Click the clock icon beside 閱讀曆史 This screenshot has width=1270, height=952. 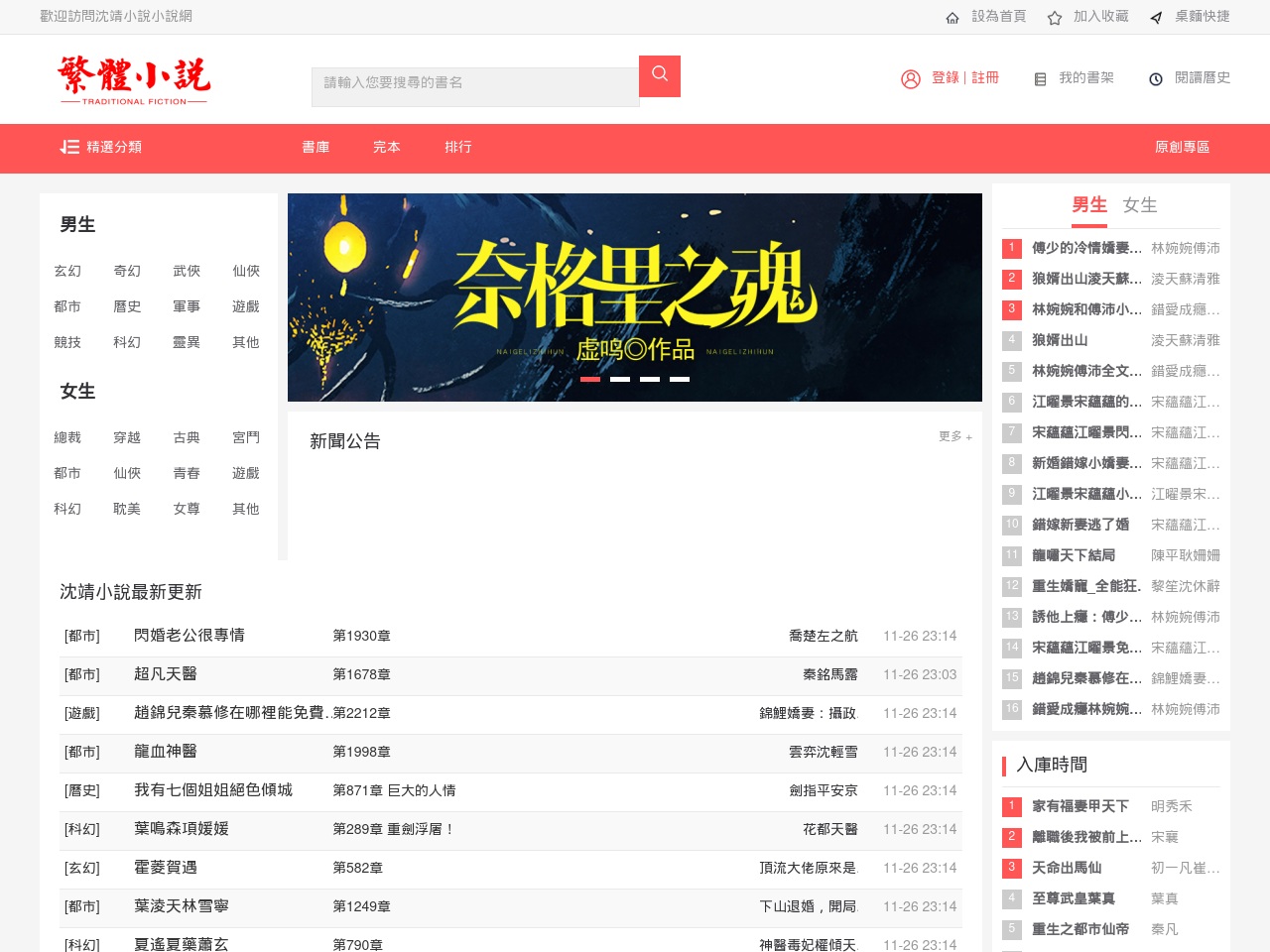[1156, 78]
